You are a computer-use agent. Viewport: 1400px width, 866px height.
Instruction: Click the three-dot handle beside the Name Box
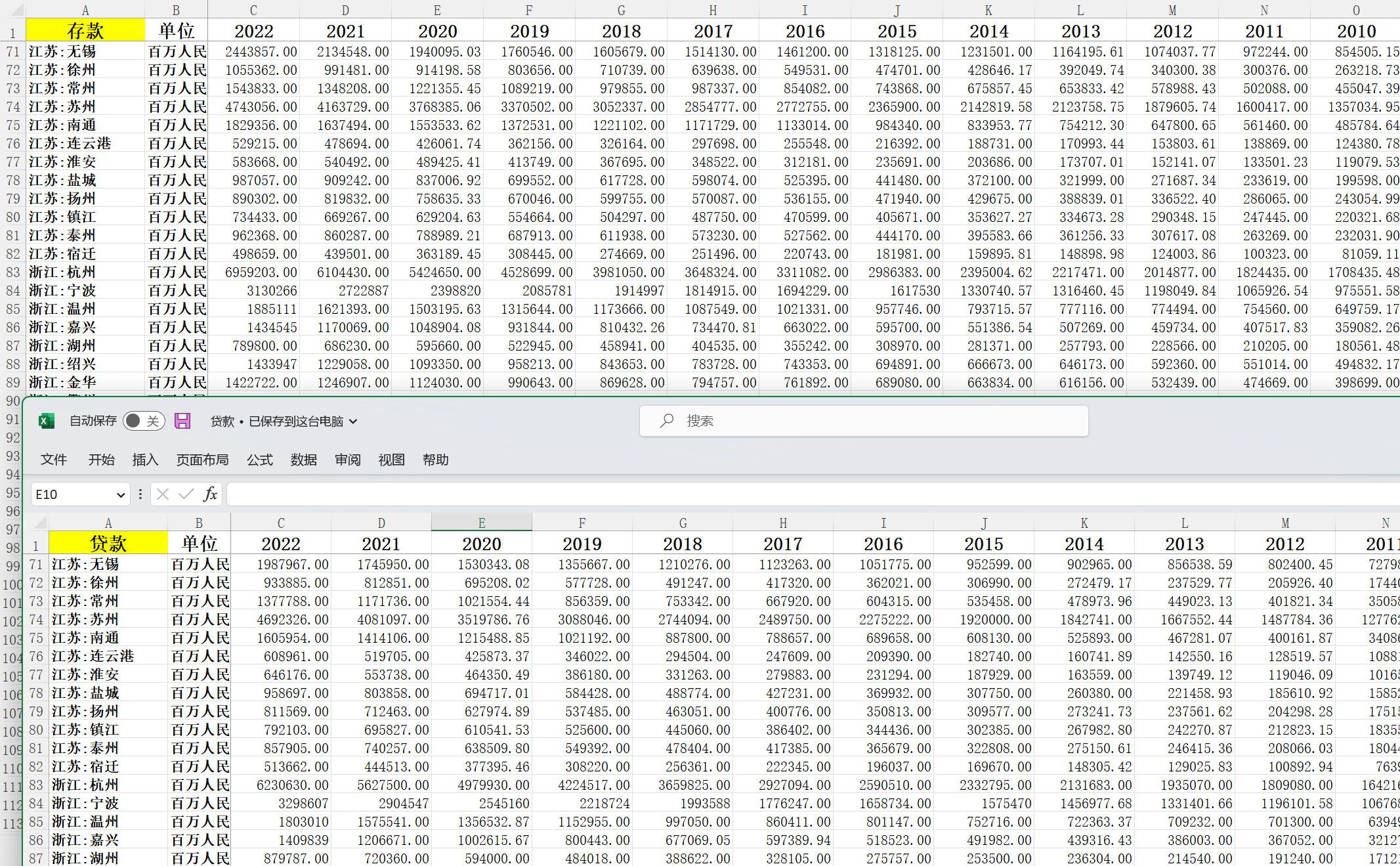click(140, 494)
